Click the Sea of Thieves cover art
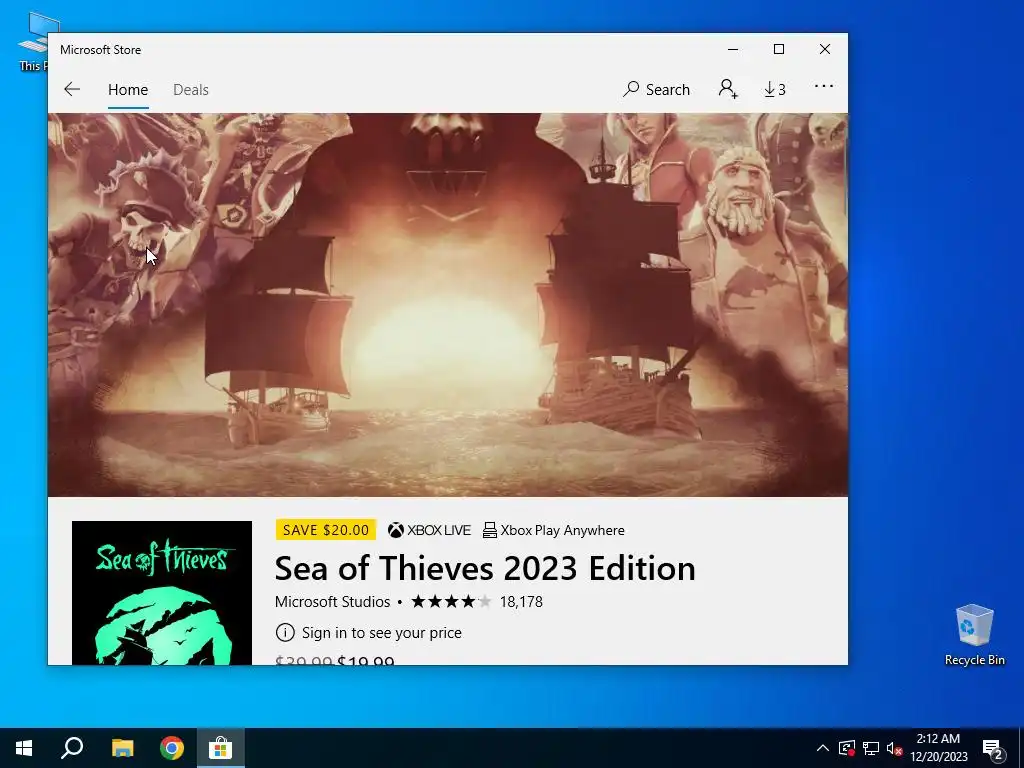 point(162,593)
